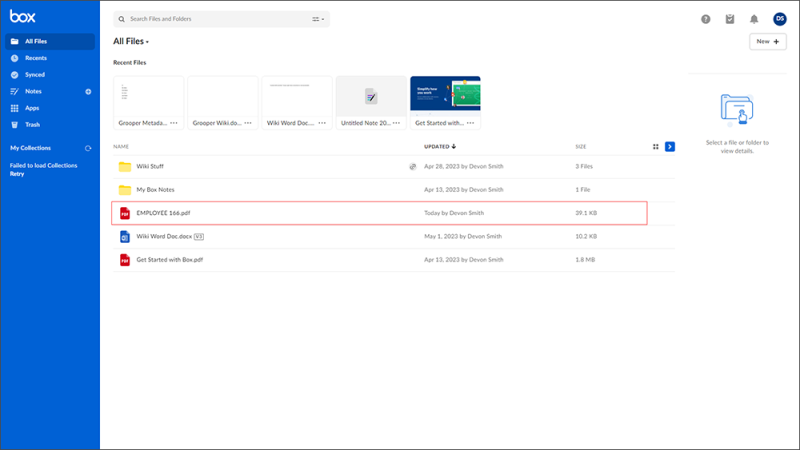This screenshot has height=450, width=800.
Task: Open notifications bell icon
Action: click(x=754, y=19)
